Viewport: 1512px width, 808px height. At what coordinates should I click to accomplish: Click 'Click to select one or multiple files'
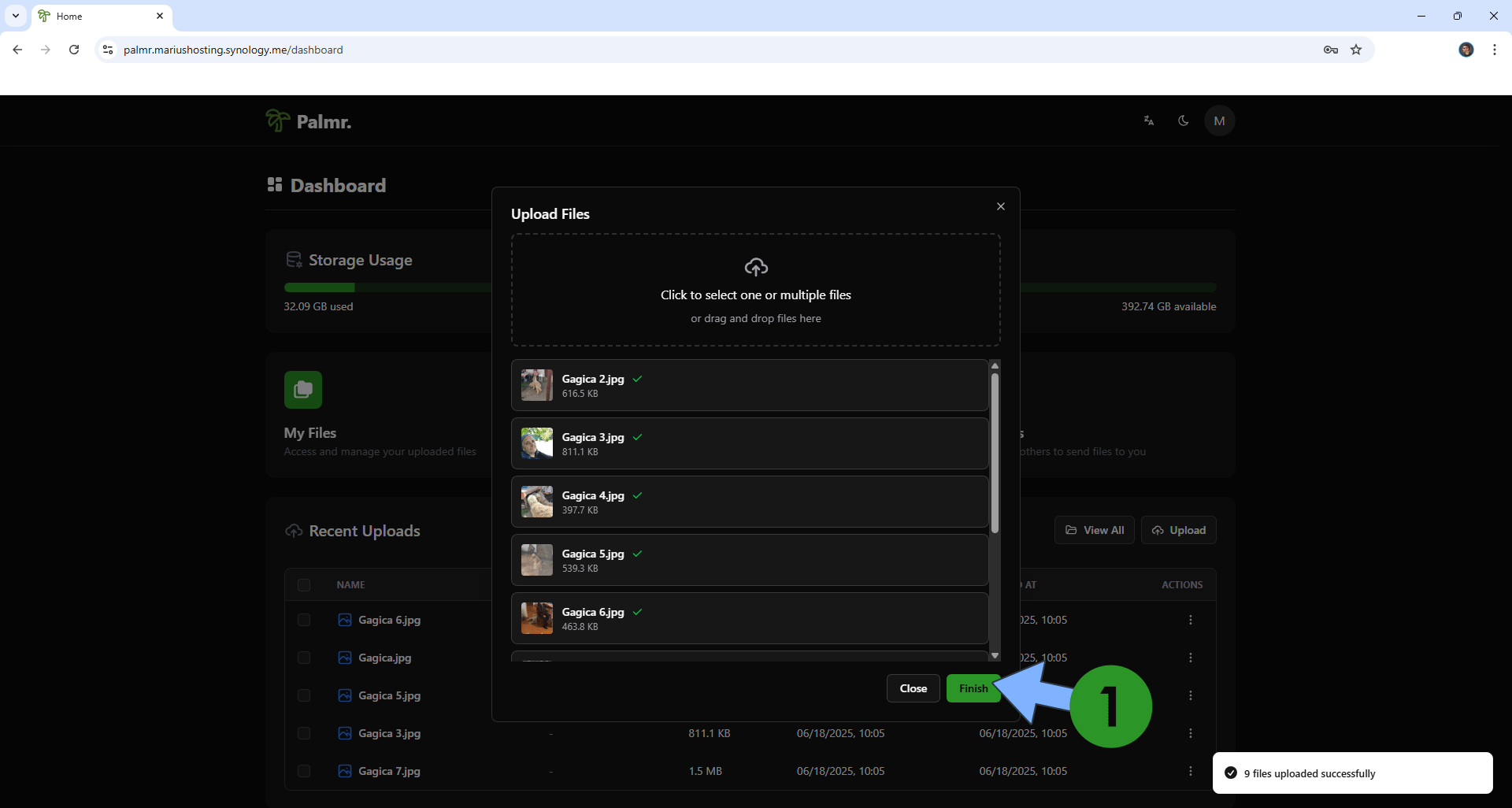(x=756, y=295)
